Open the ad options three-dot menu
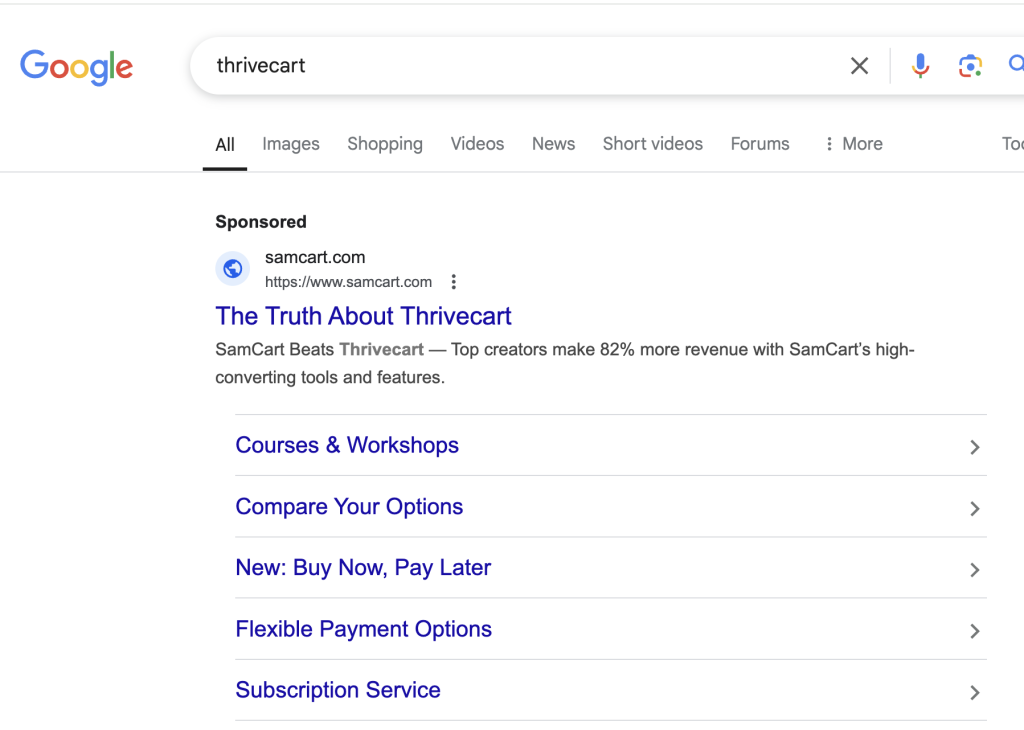1024x730 pixels. (x=453, y=282)
